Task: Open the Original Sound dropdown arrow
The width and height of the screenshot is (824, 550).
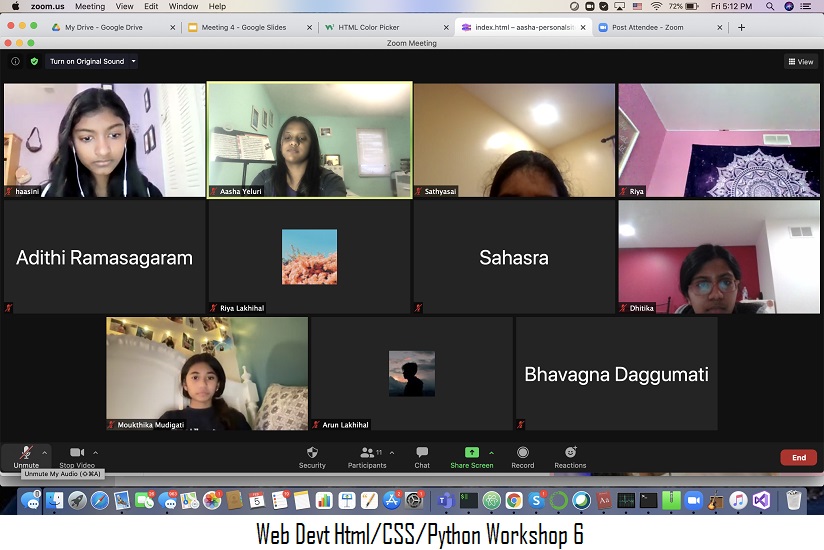Action: pyautogui.click(x=134, y=61)
